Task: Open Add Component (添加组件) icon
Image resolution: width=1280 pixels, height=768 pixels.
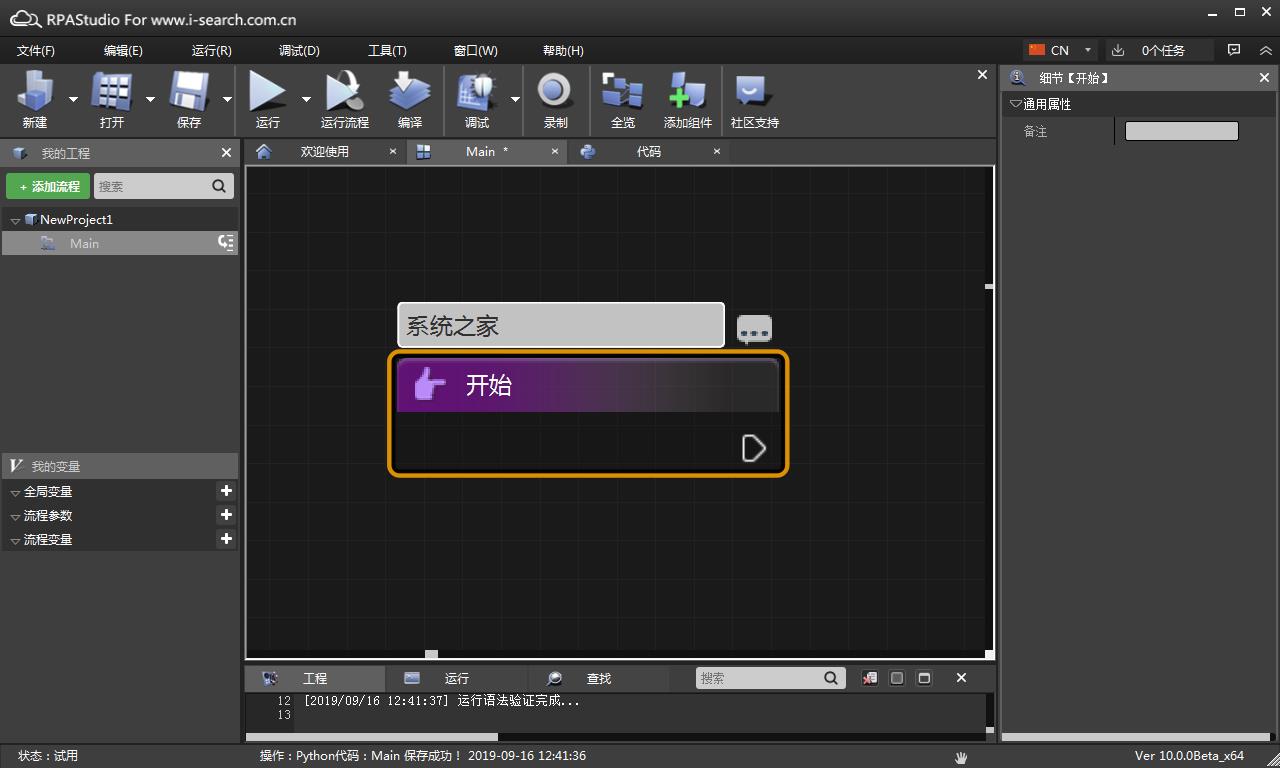Action: pyautogui.click(x=687, y=100)
